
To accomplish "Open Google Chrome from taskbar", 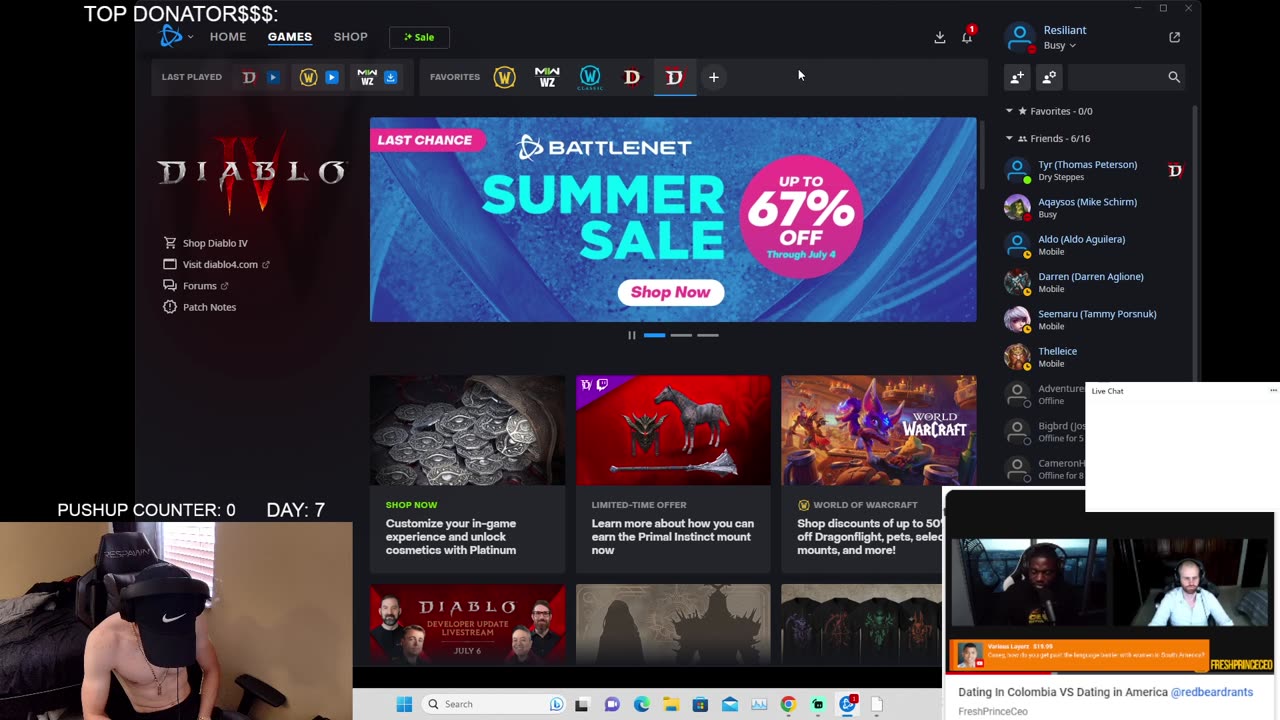I will pyautogui.click(x=788, y=704).
